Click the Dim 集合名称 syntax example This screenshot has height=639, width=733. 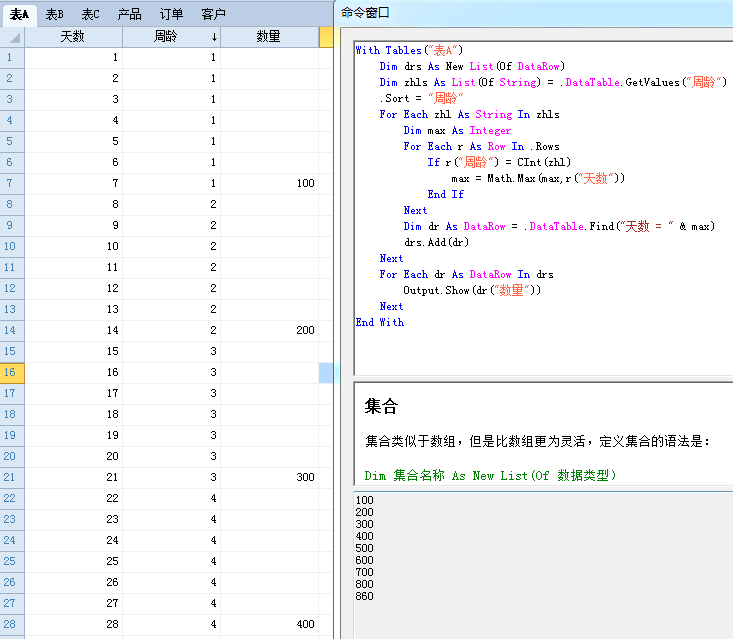490,475
